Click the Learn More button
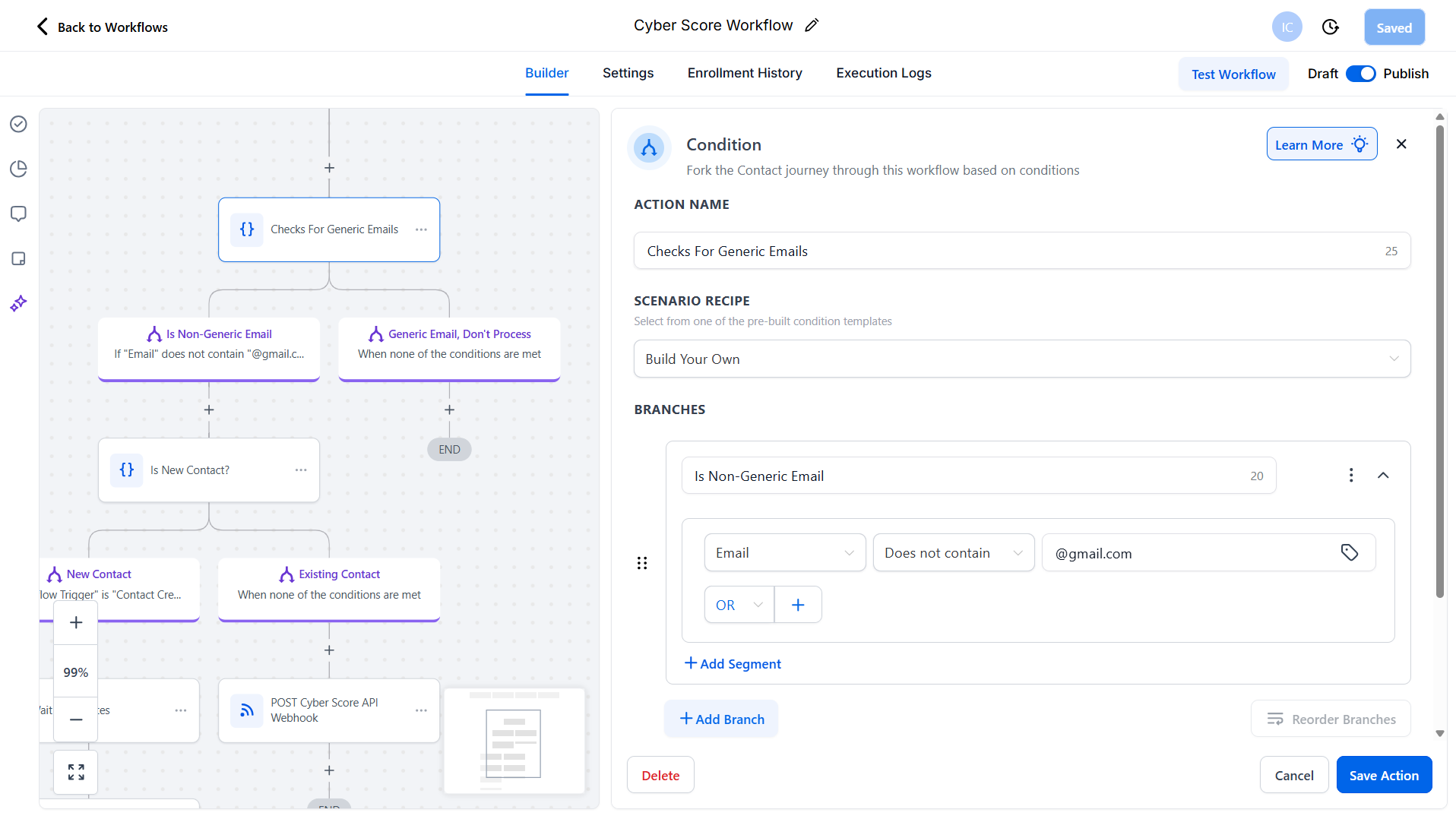The height and width of the screenshot is (819, 1456). point(1321,144)
